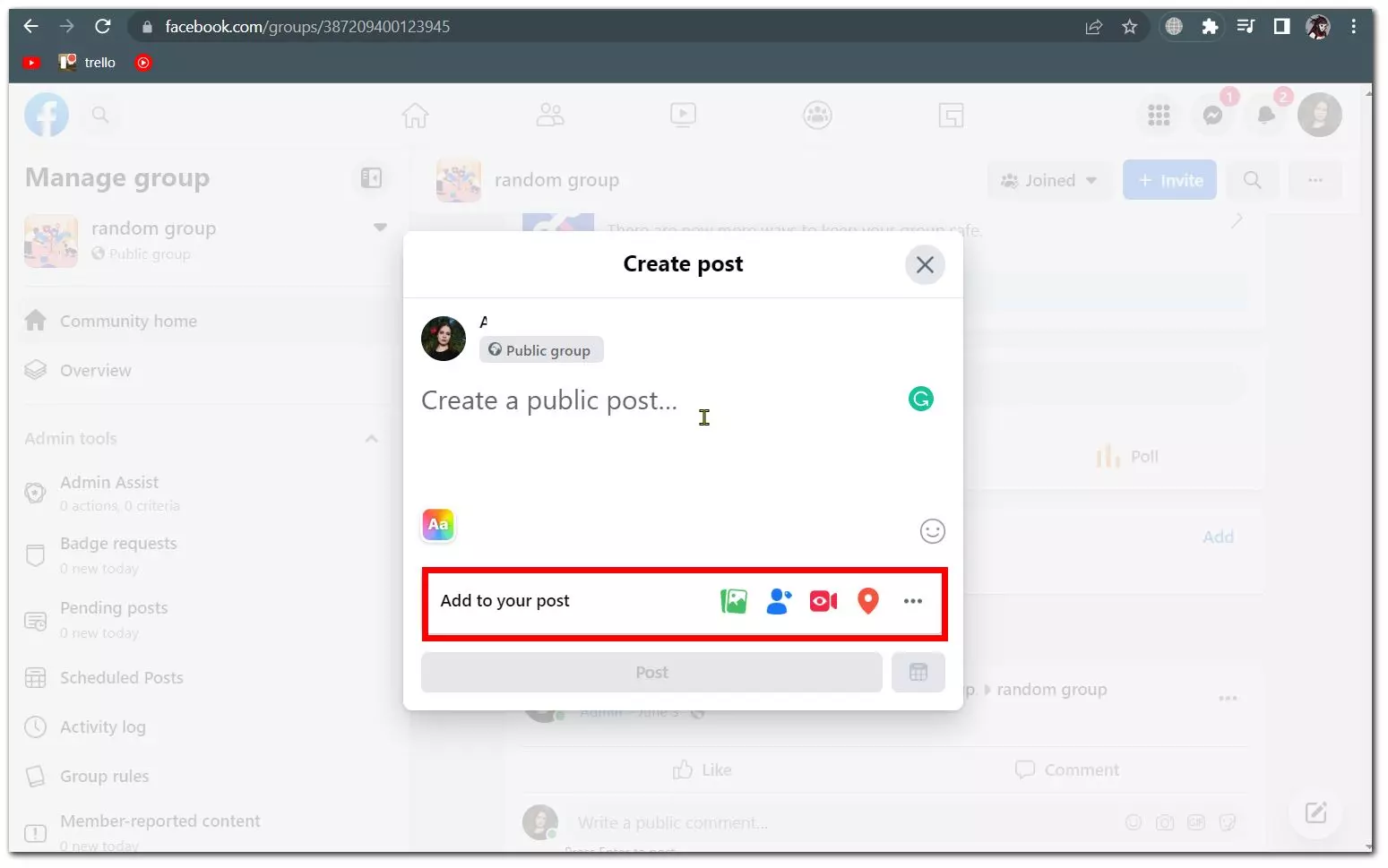The width and height of the screenshot is (1388, 868).
Task: Toggle Chrome side panel
Action: point(1281,27)
